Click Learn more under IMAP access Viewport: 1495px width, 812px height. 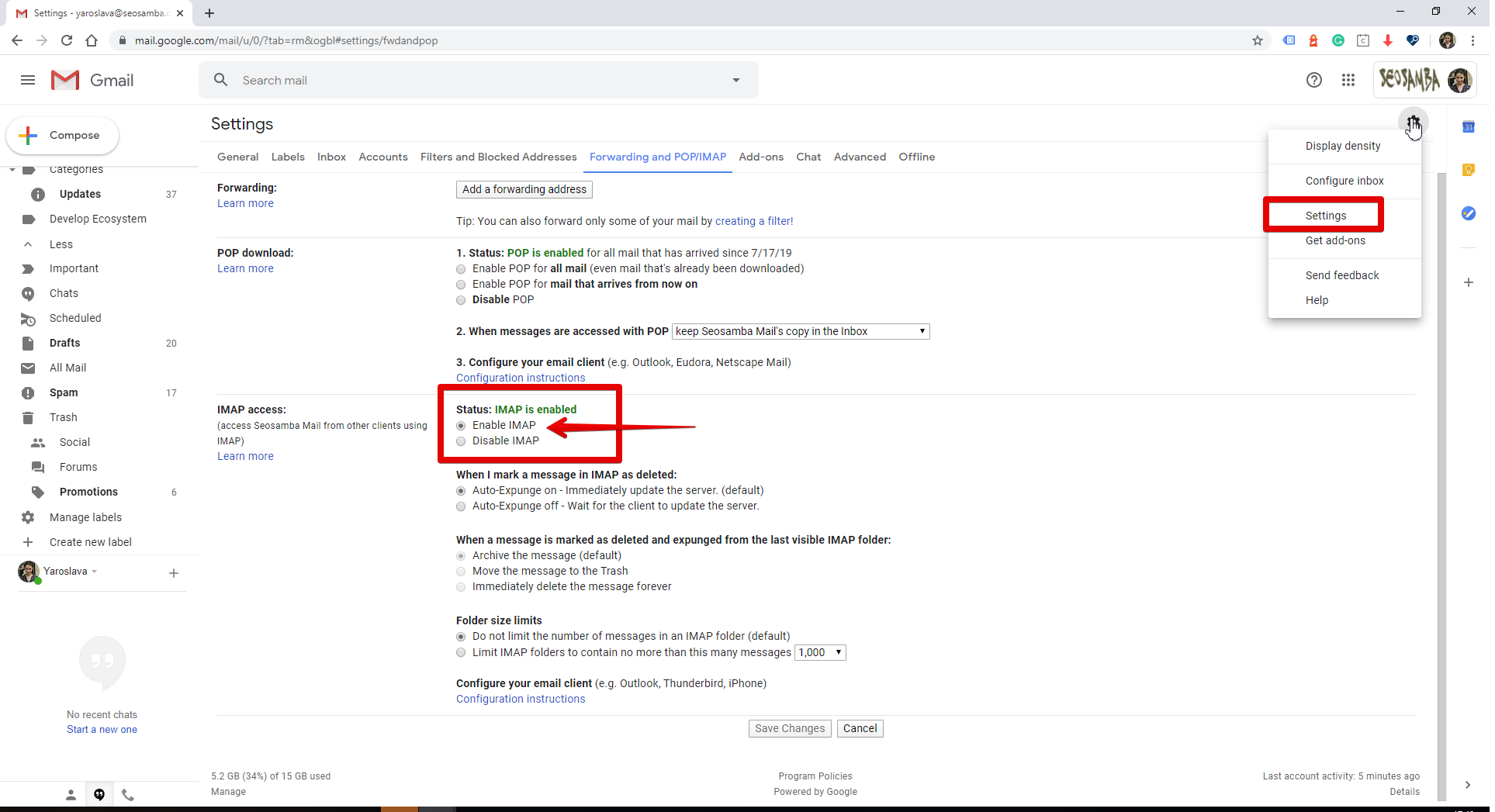point(245,456)
